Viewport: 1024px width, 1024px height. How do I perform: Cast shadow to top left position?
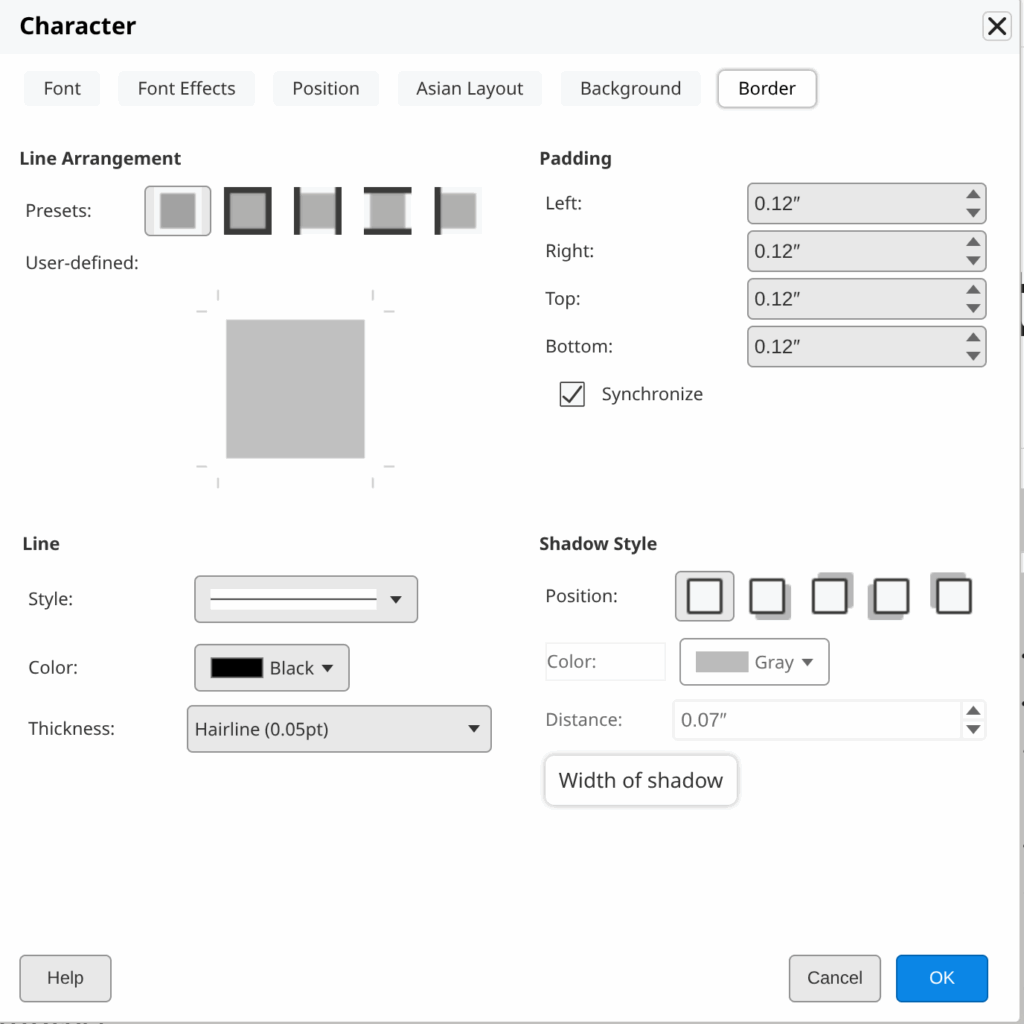coord(952,595)
